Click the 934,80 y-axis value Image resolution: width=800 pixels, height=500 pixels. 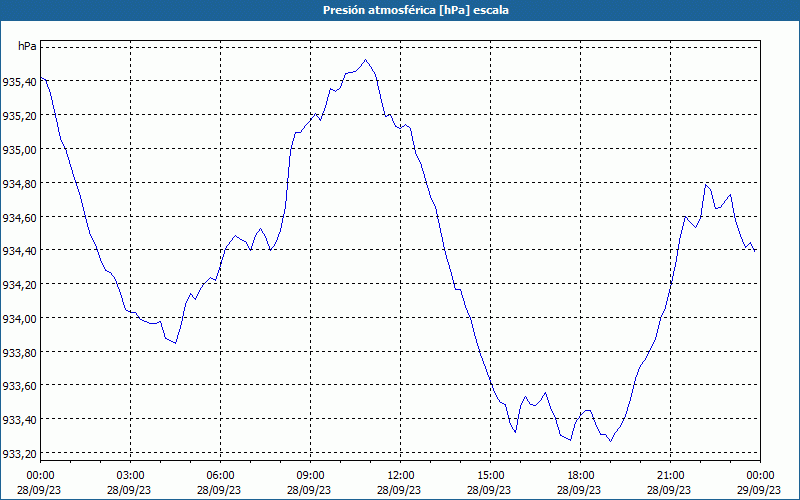click(19, 184)
